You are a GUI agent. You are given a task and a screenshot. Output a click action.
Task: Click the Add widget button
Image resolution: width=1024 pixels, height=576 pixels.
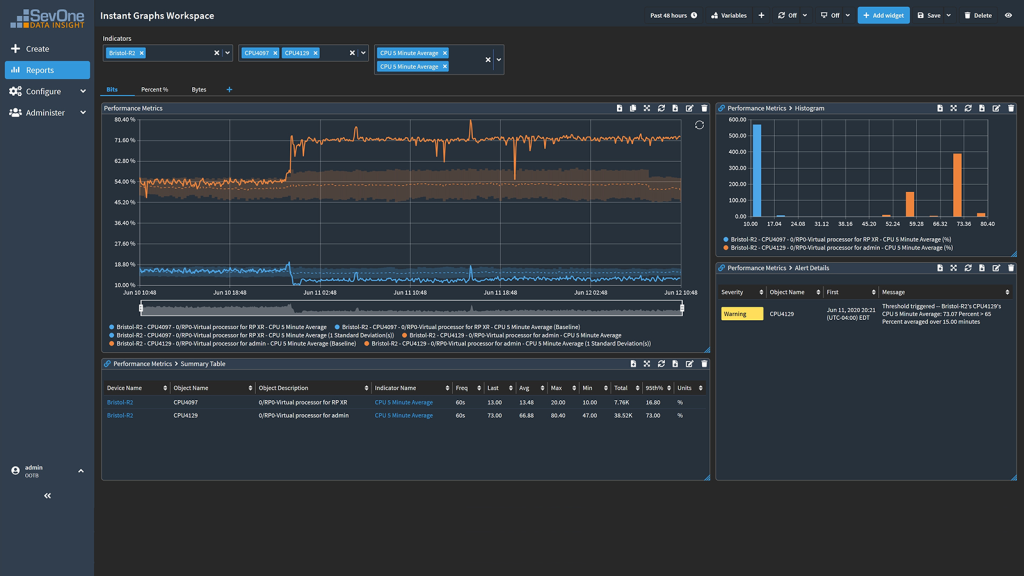[883, 15]
